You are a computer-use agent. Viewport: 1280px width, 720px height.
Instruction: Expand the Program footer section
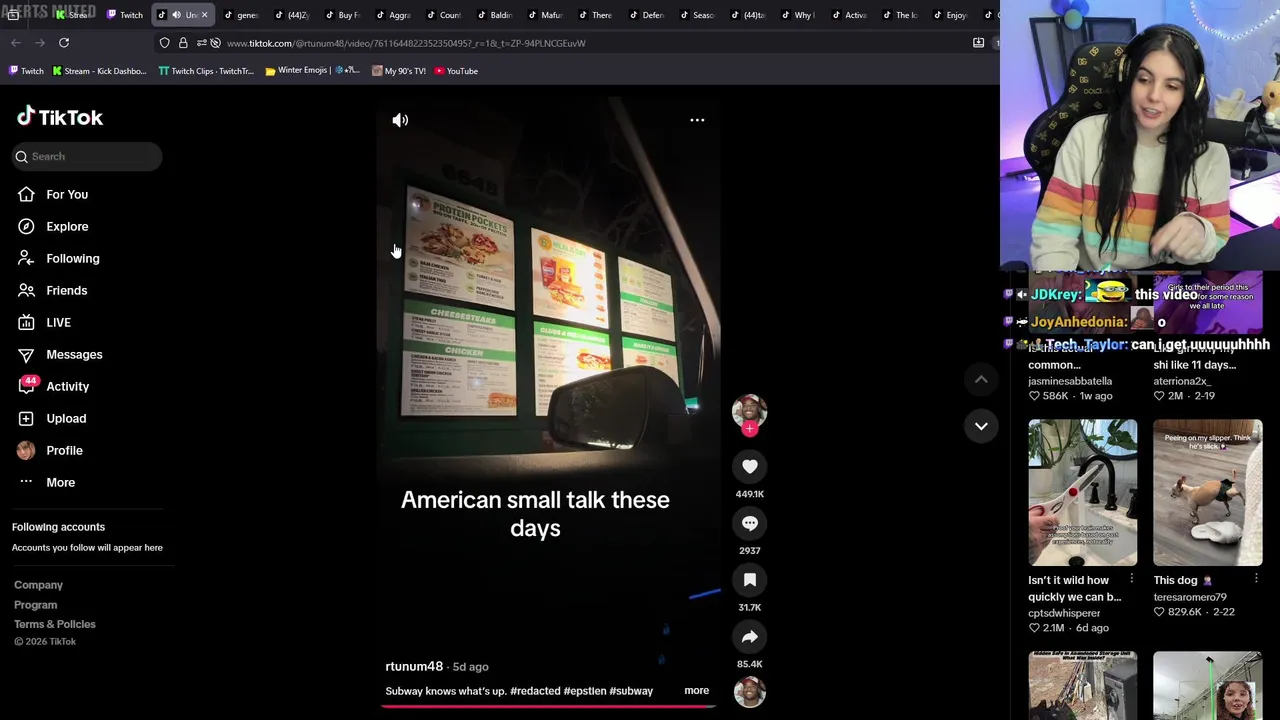click(35, 605)
